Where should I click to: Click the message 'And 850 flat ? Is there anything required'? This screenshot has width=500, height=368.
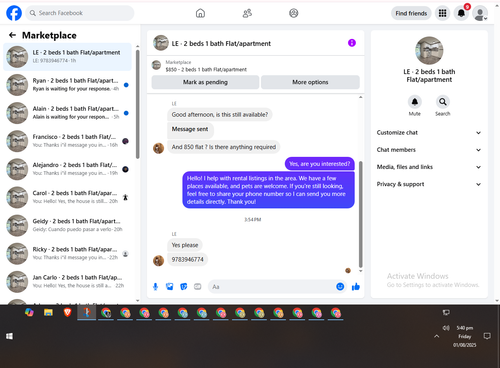(224, 147)
